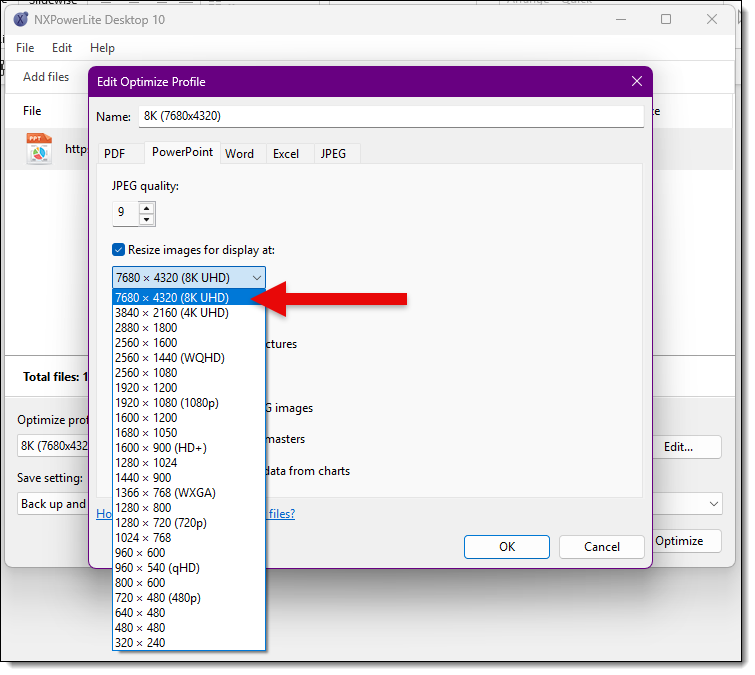Confirm with the OK button
Image resolution: width=755 pixels, height=675 pixels.
coord(507,547)
